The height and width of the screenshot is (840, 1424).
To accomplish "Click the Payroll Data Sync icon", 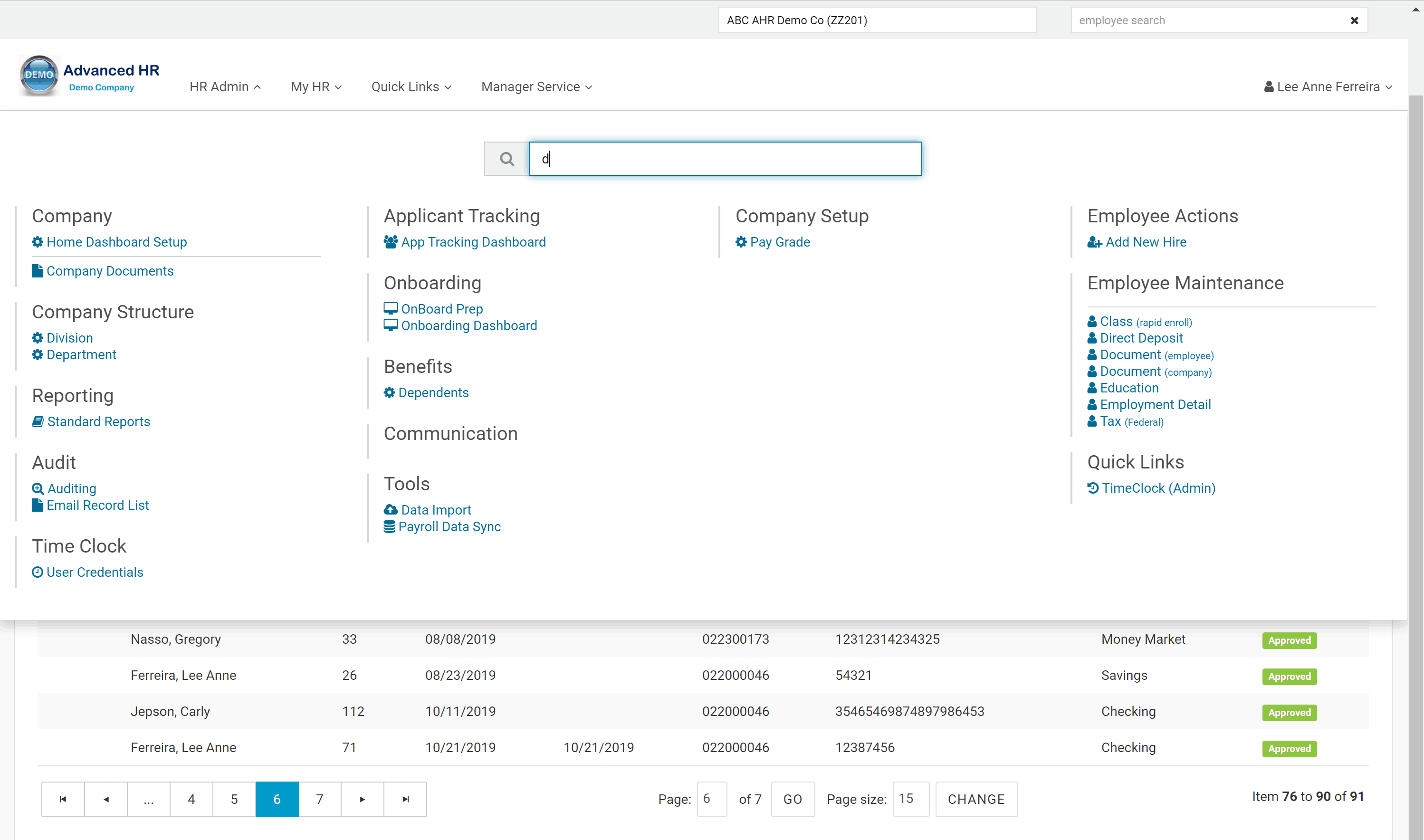I will coord(390,527).
